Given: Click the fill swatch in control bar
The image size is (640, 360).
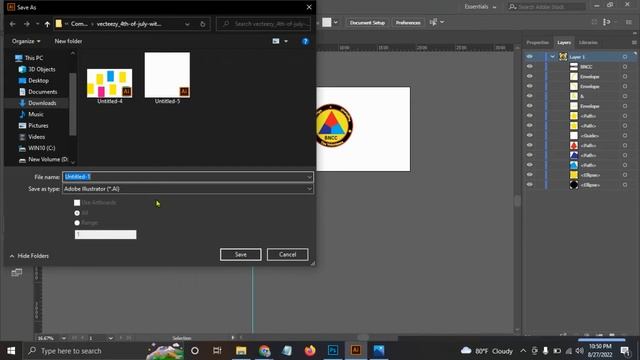Looking at the screenshot, I should coord(327,22).
